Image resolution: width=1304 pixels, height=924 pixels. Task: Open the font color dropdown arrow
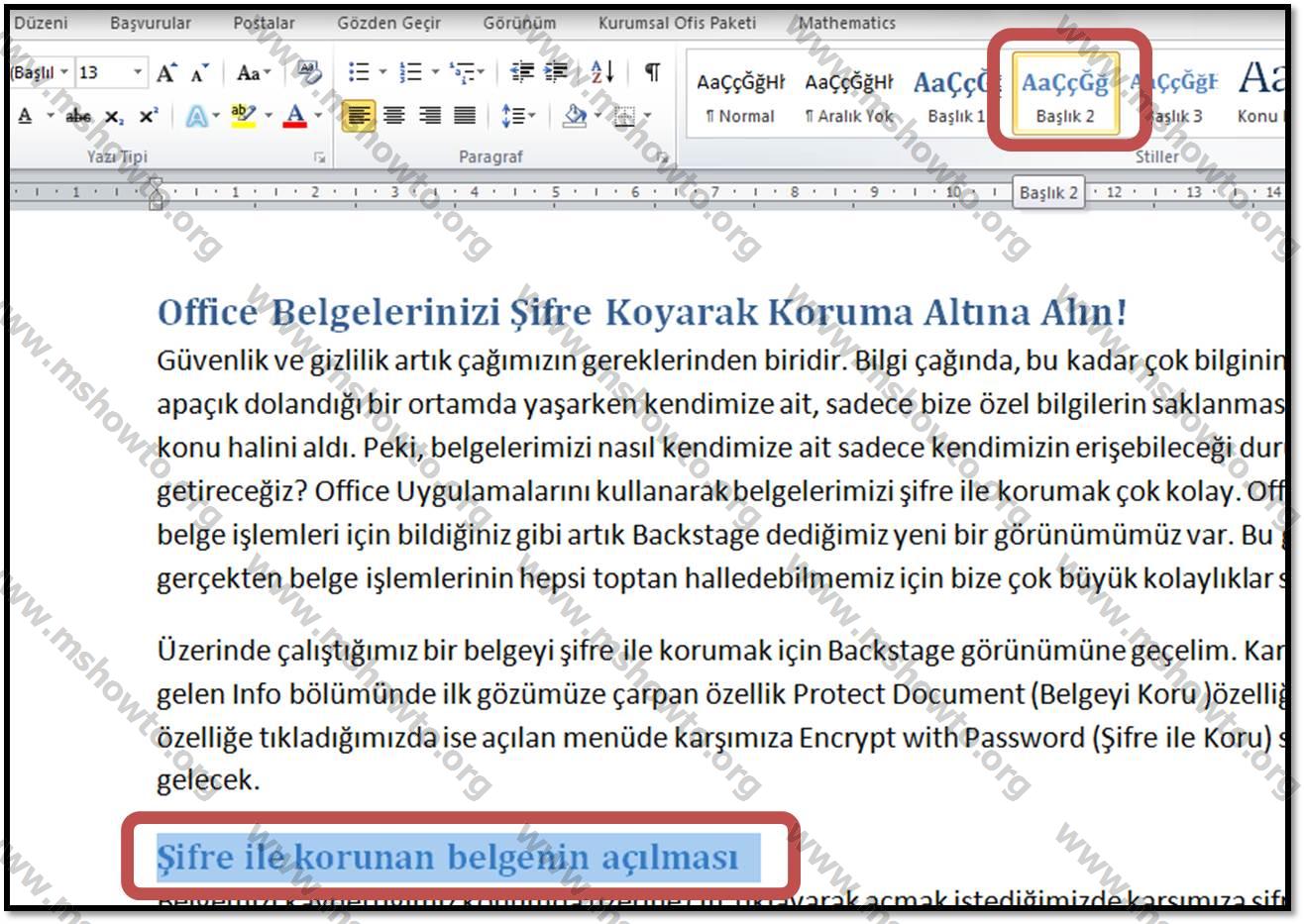[x=318, y=117]
